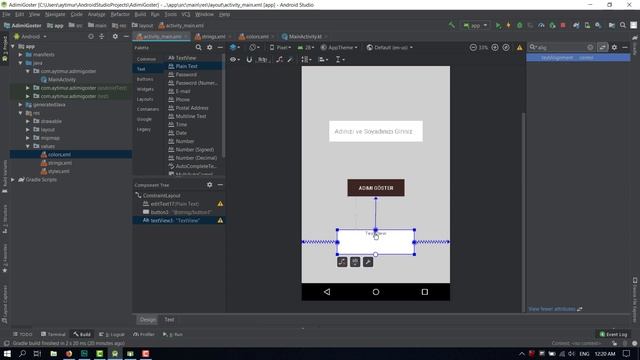The image size is (640, 360).
Task: Open Android project view dropdown
Action: tap(31, 36)
